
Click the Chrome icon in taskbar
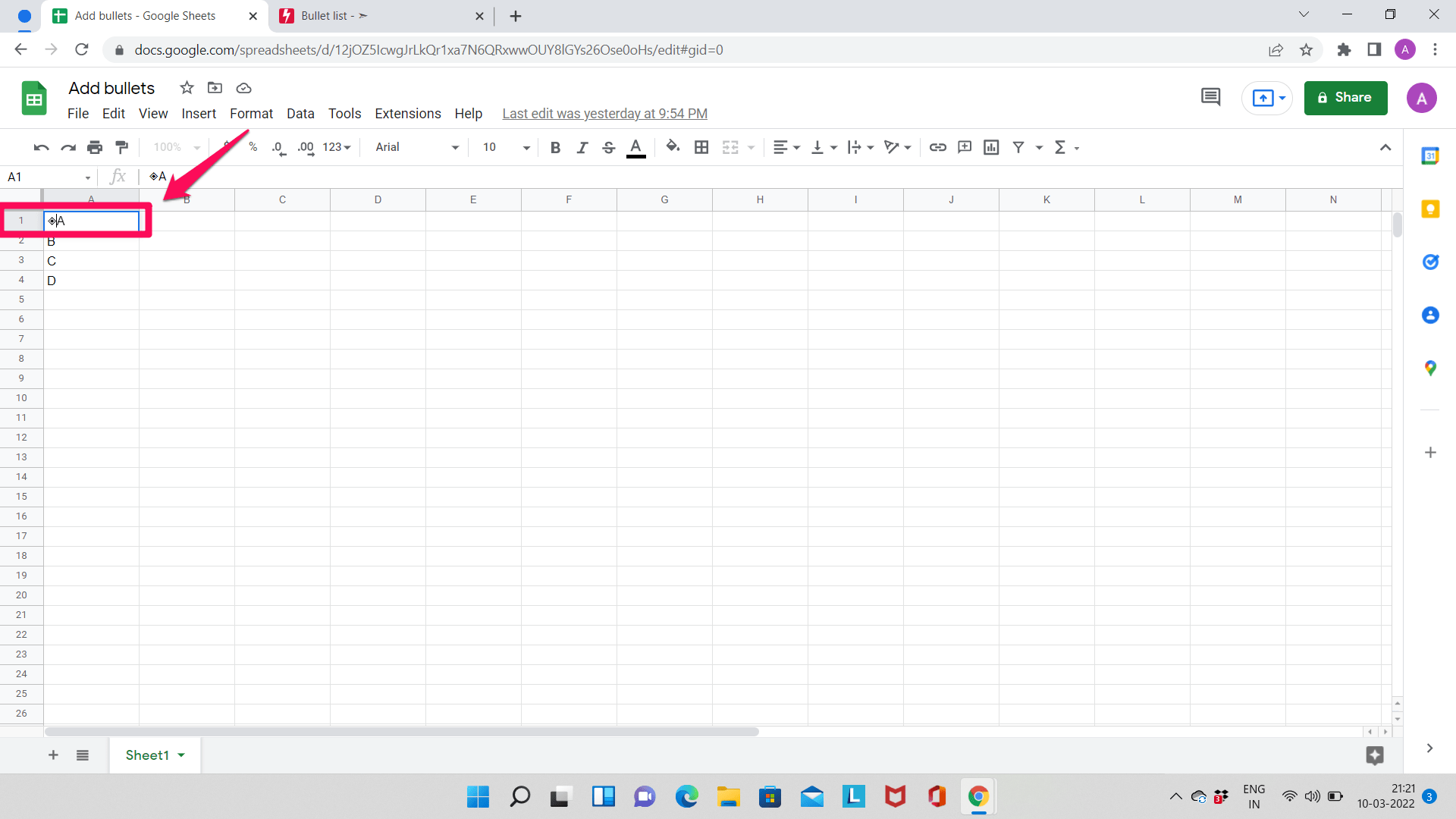click(x=977, y=795)
